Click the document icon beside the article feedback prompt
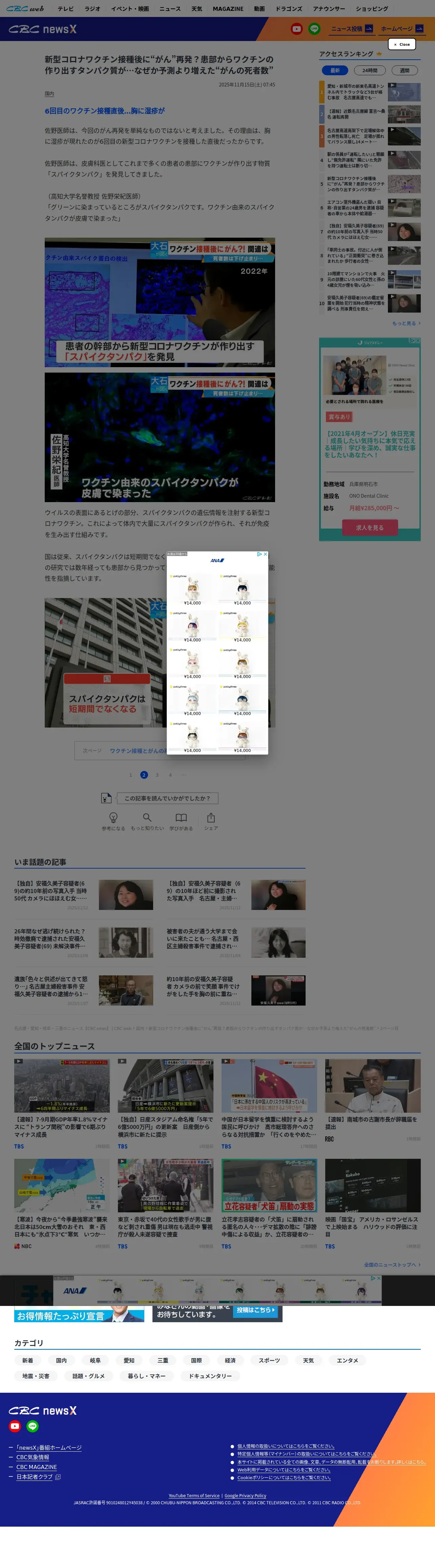435x1568 pixels. 106,798
